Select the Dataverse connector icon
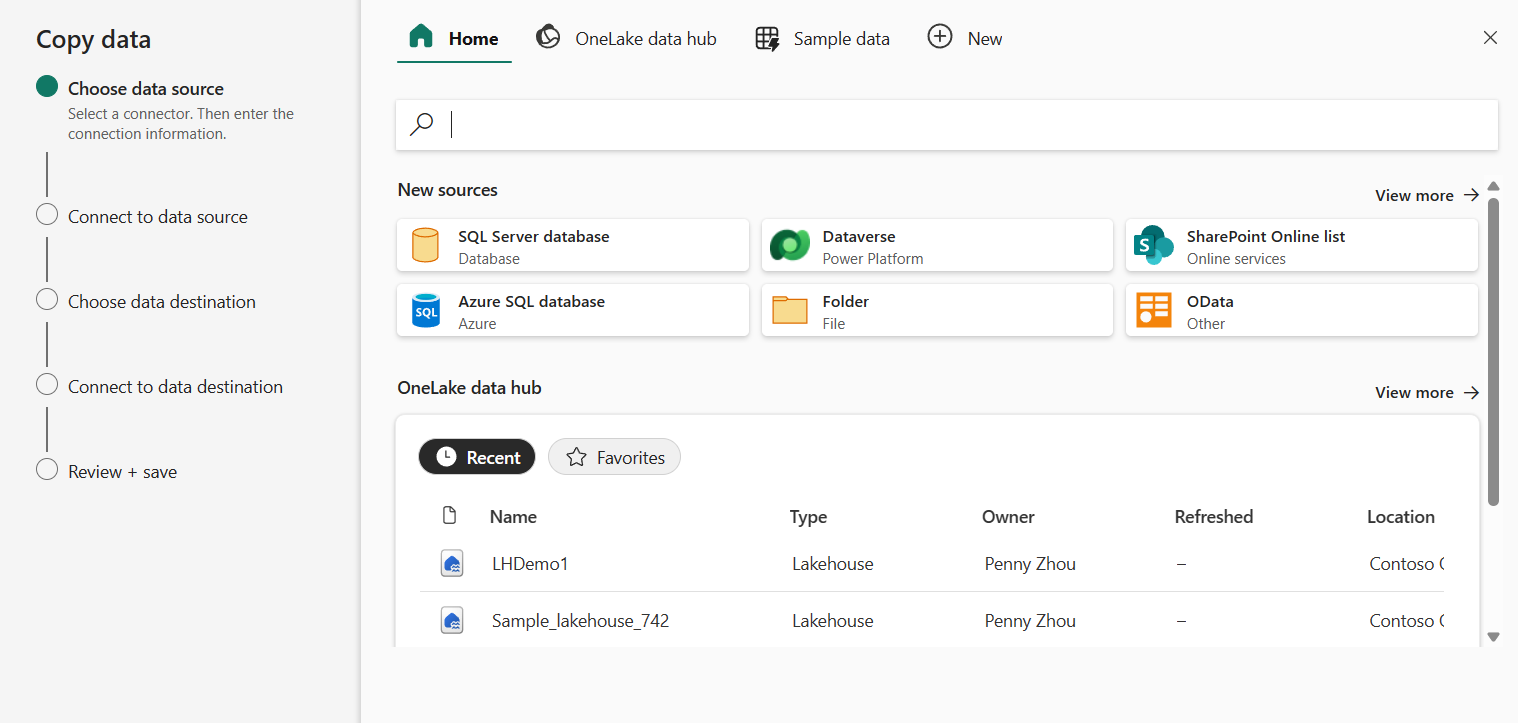 (x=790, y=245)
